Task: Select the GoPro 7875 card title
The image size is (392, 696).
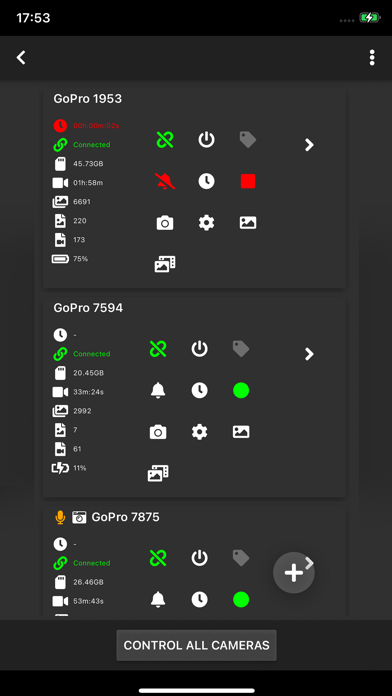Action: [x=125, y=517]
